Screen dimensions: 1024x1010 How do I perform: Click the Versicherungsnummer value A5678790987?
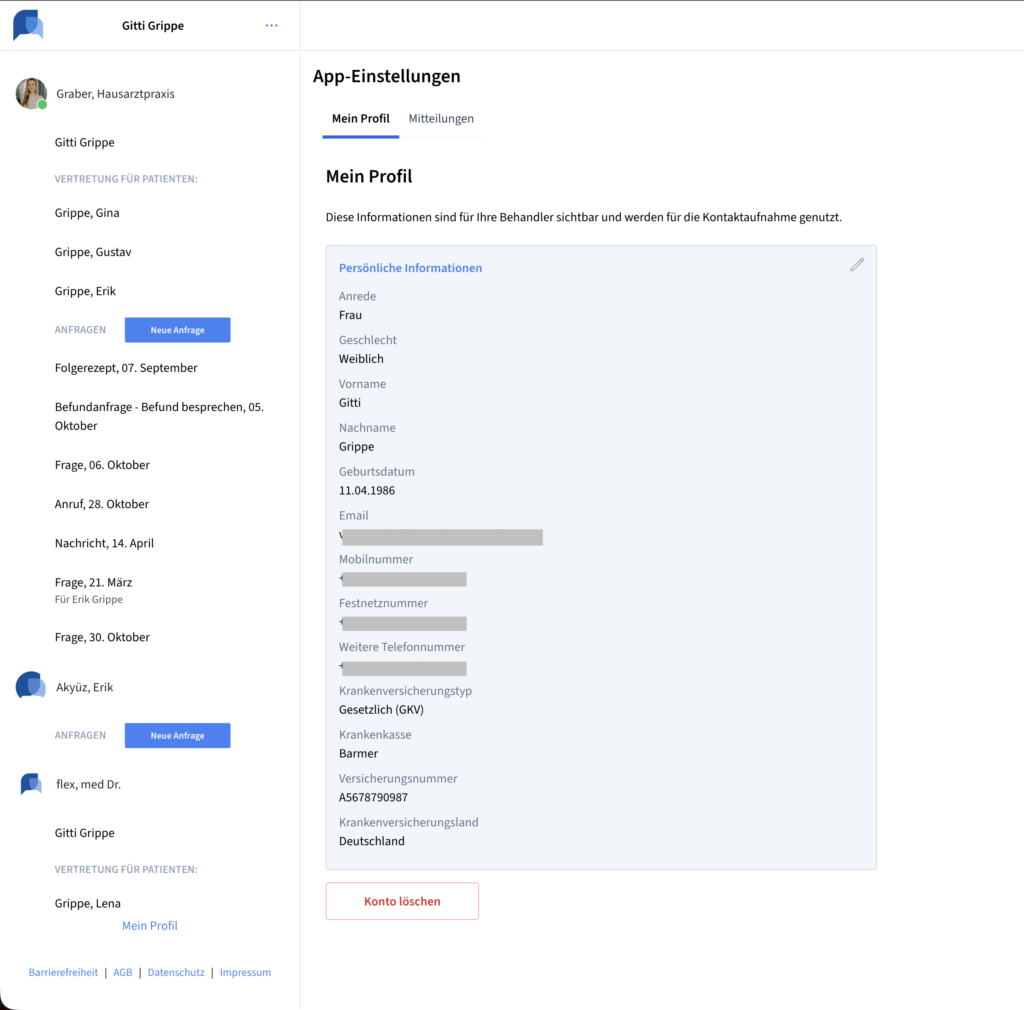point(373,797)
